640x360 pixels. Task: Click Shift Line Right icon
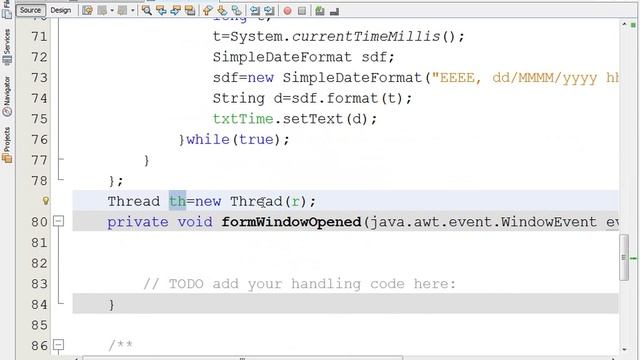[x=269, y=11]
